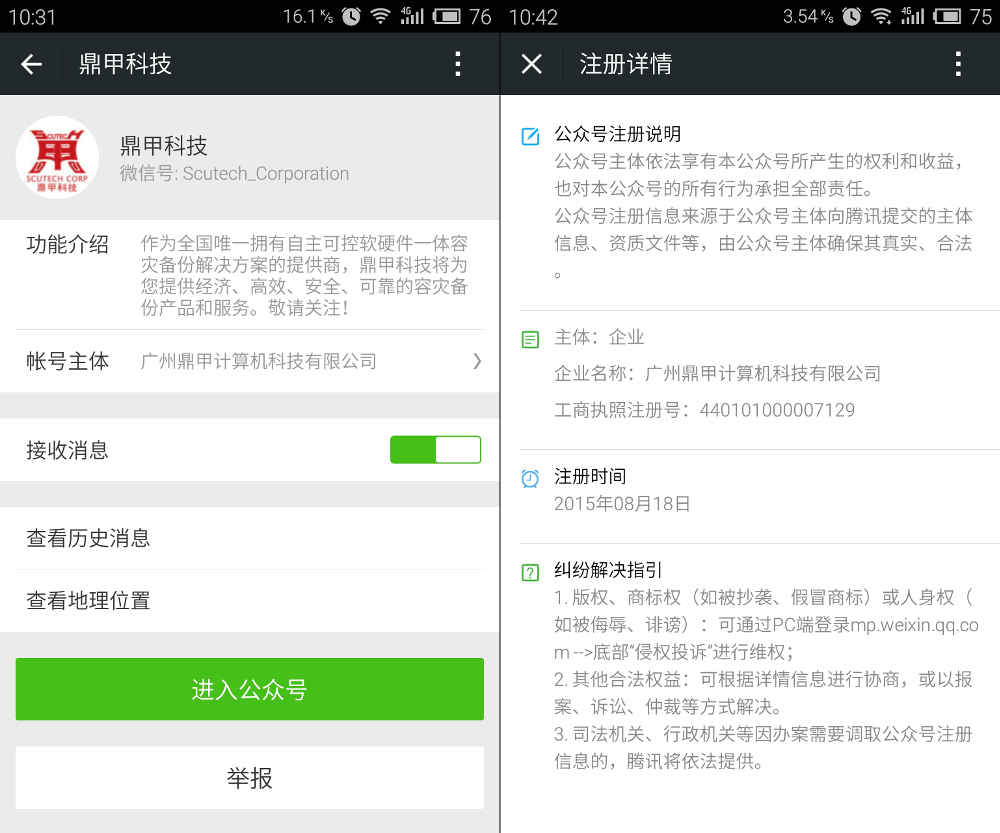Tap the battery icon in right status bar
The height and width of the screenshot is (833, 1000).
947,16
